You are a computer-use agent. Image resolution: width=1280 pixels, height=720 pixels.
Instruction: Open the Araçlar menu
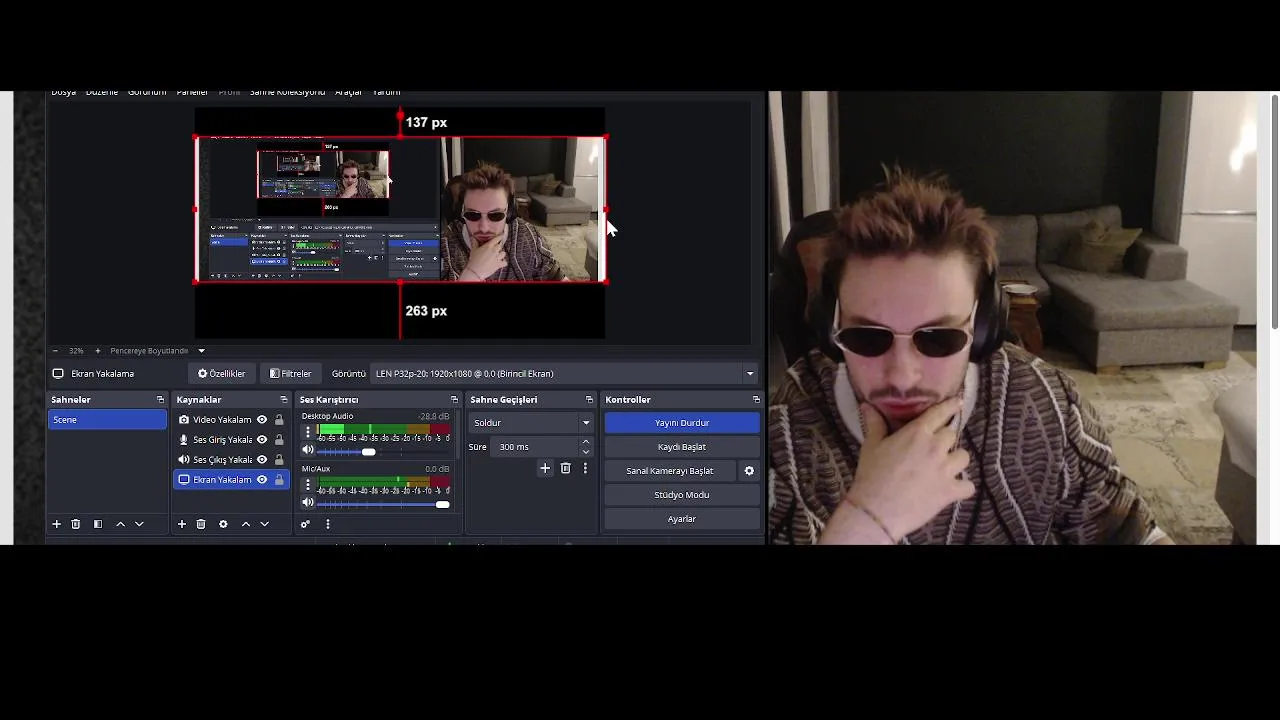(x=348, y=92)
